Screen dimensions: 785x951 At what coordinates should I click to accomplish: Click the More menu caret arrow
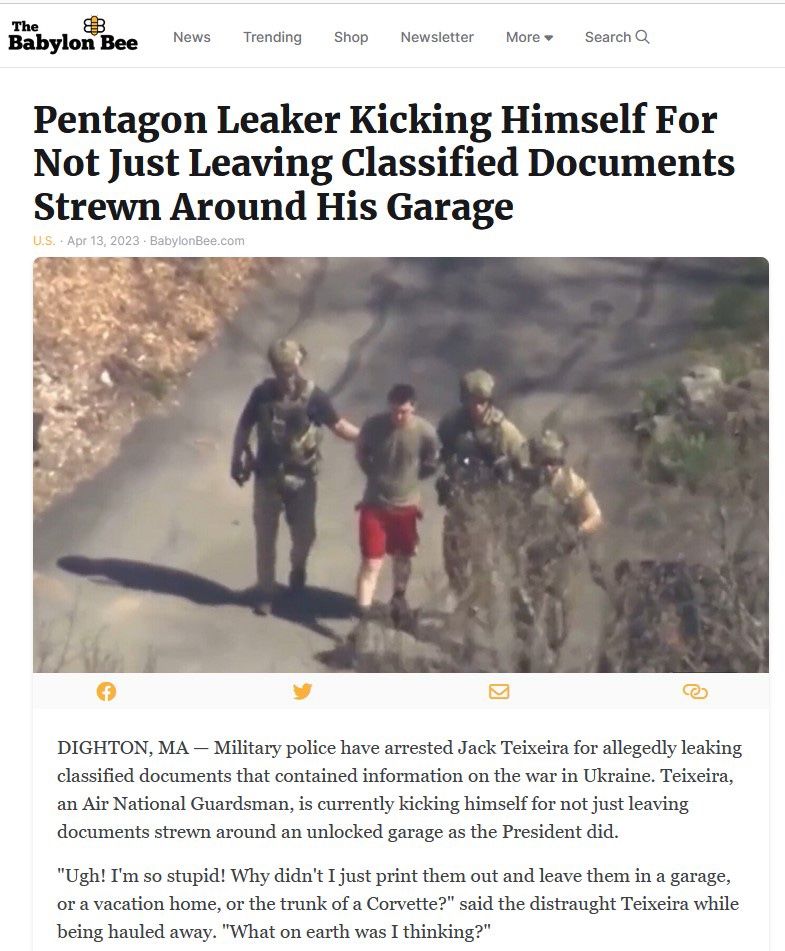pos(548,38)
